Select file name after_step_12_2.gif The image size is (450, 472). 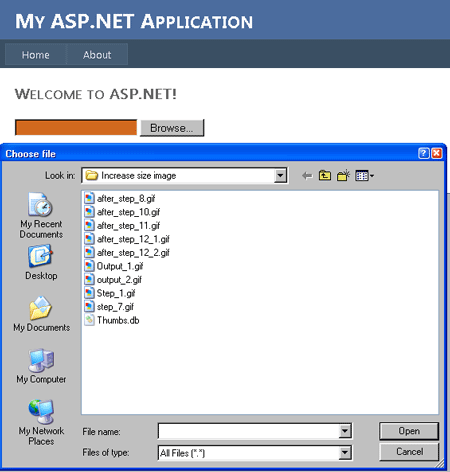133,253
